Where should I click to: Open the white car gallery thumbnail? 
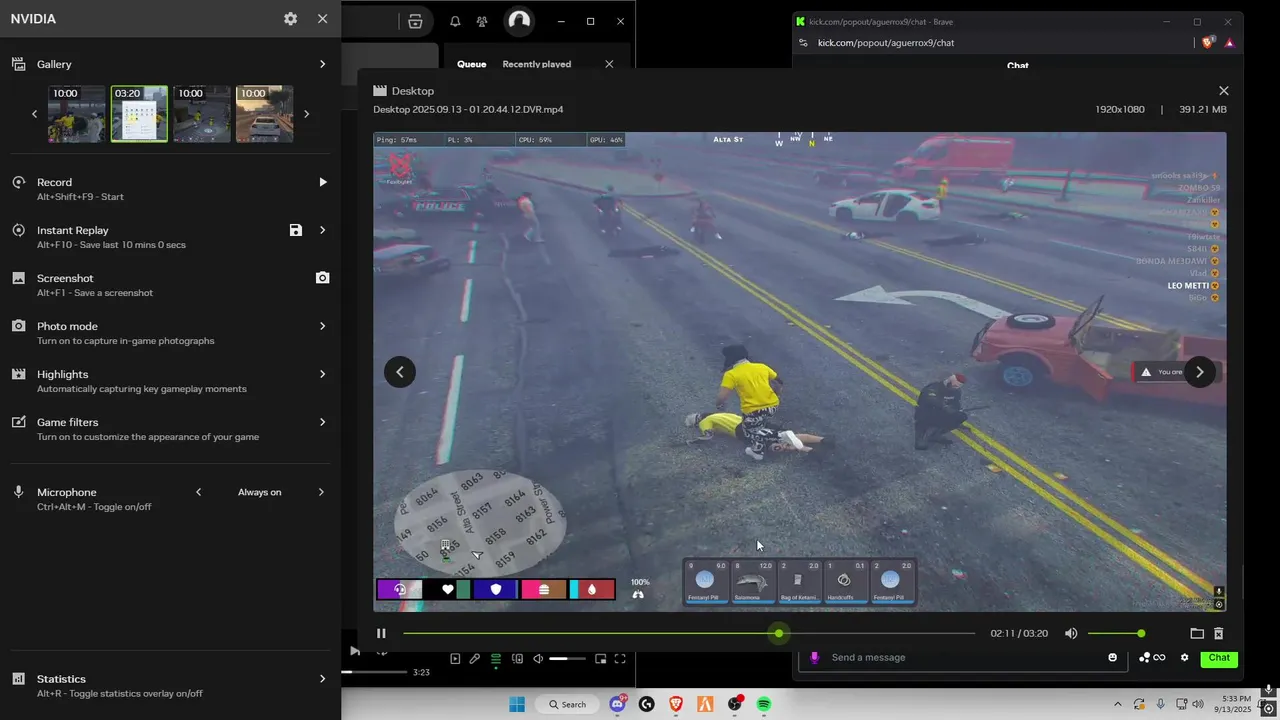click(x=264, y=114)
